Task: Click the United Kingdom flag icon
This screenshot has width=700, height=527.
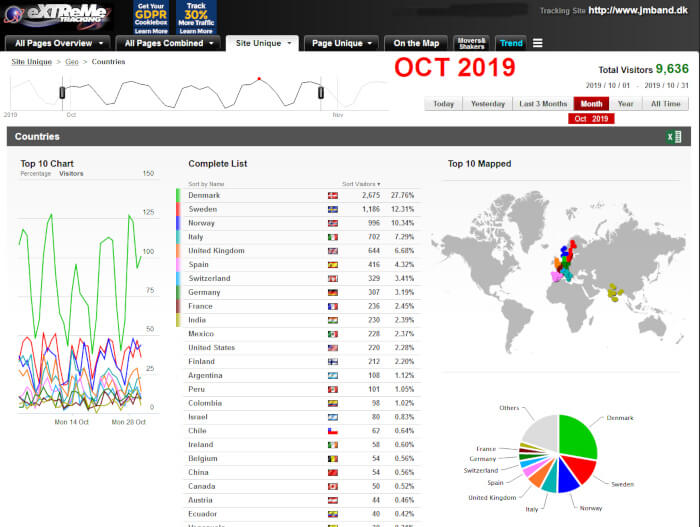Action: point(333,251)
